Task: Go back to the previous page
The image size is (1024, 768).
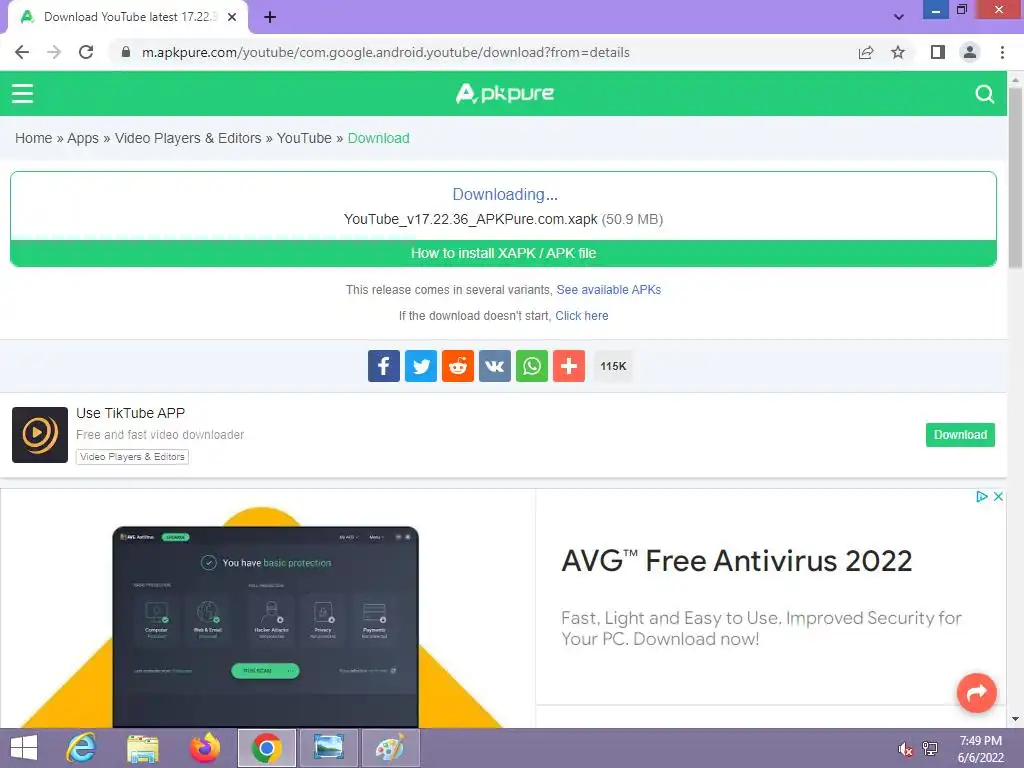Action: [22, 52]
